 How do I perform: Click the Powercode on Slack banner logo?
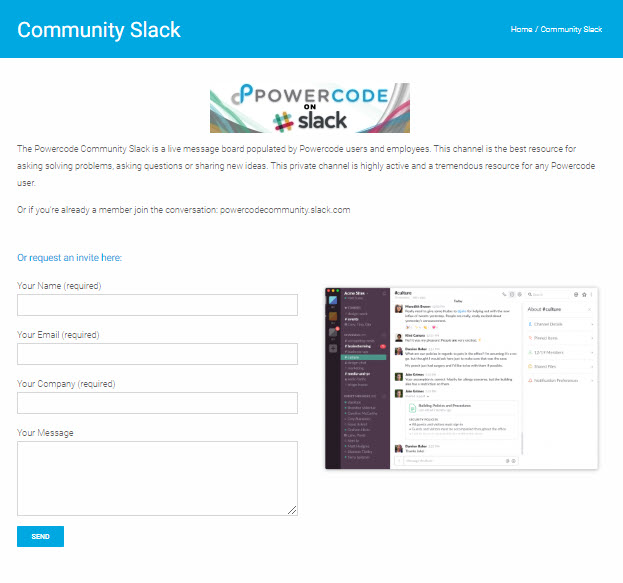pyautogui.click(x=310, y=108)
